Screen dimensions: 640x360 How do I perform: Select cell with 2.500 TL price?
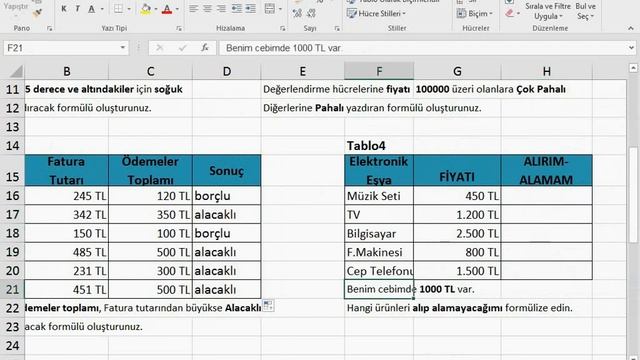click(x=457, y=233)
